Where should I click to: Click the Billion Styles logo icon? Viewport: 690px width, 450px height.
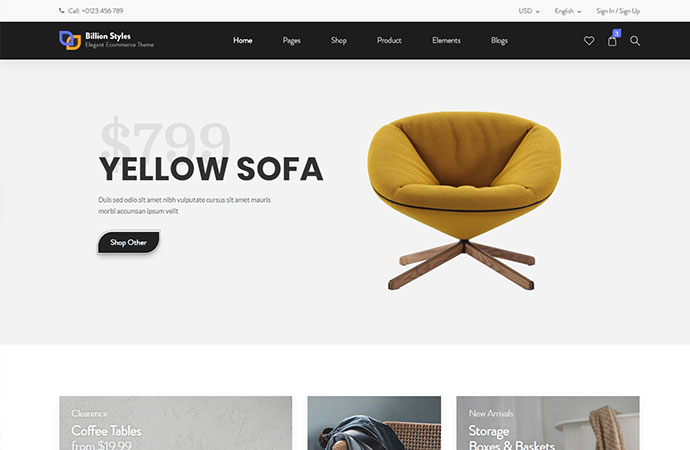pyautogui.click(x=70, y=40)
